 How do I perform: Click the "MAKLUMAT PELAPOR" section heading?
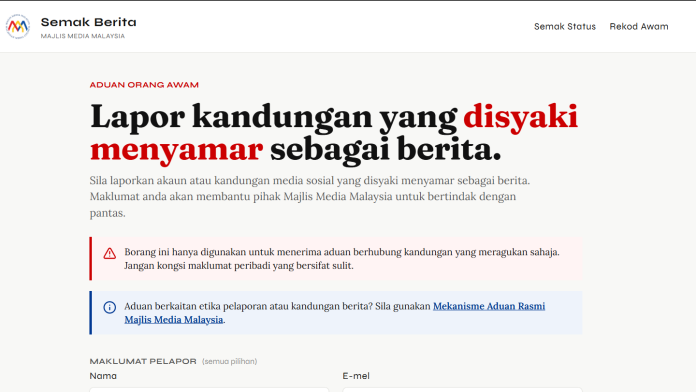[x=143, y=361]
